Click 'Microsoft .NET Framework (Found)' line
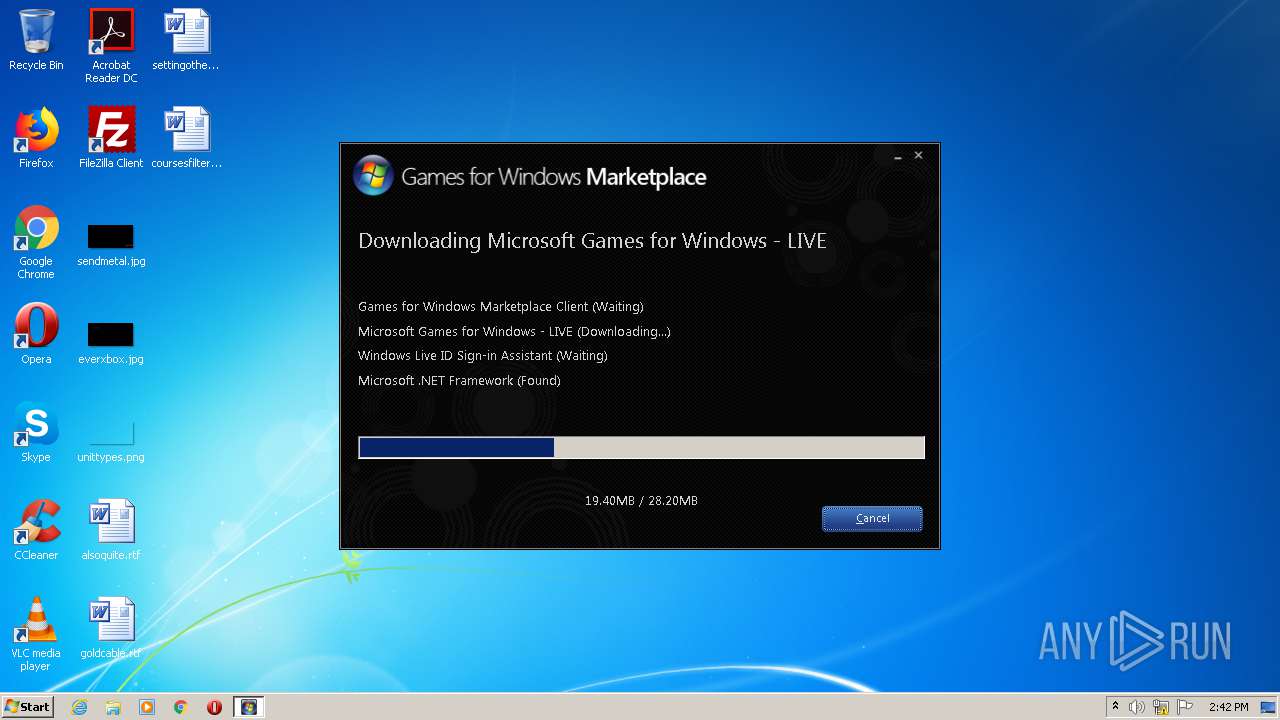 [459, 380]
